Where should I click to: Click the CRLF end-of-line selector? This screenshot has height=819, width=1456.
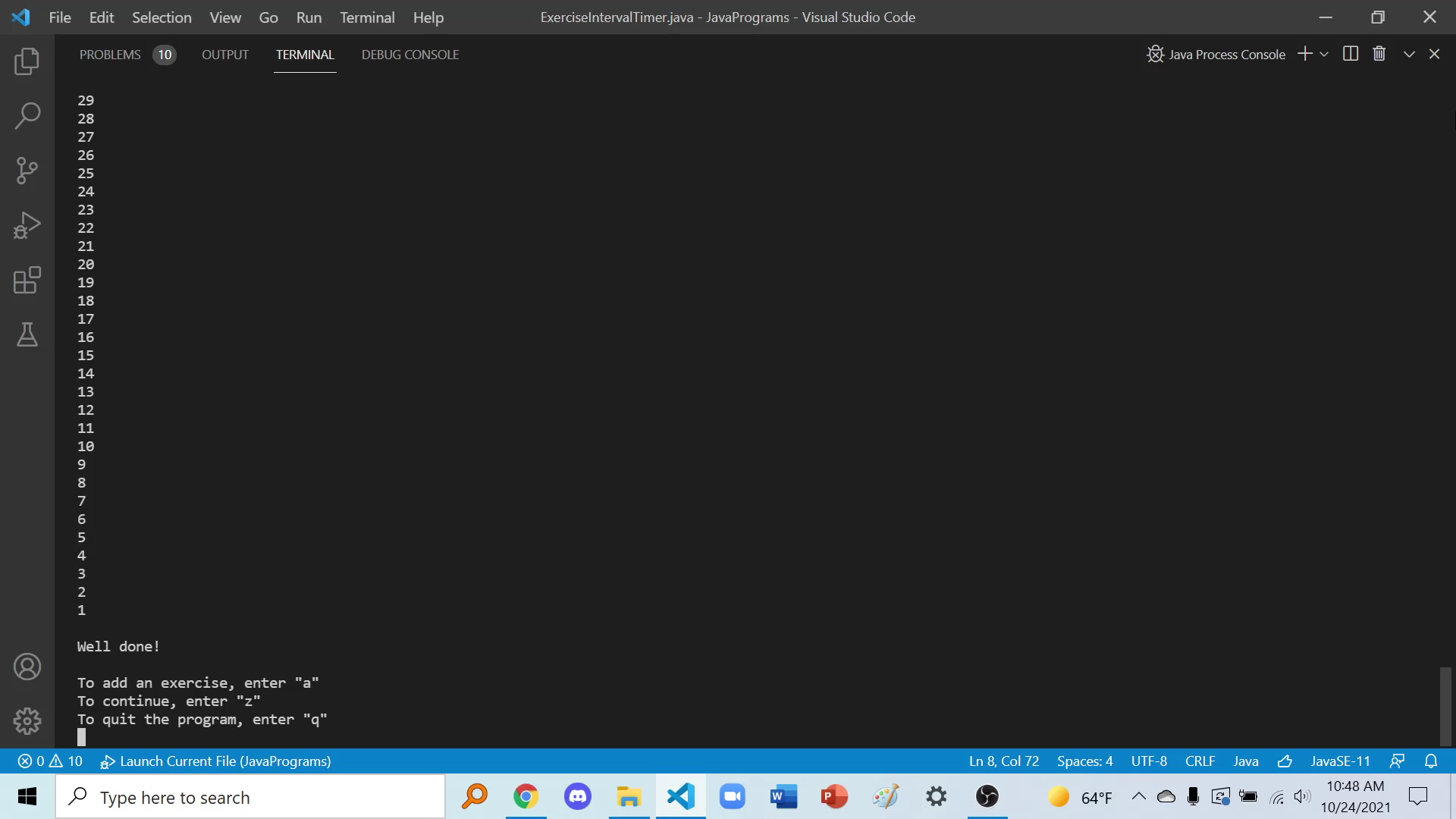tap(1200, 761)
